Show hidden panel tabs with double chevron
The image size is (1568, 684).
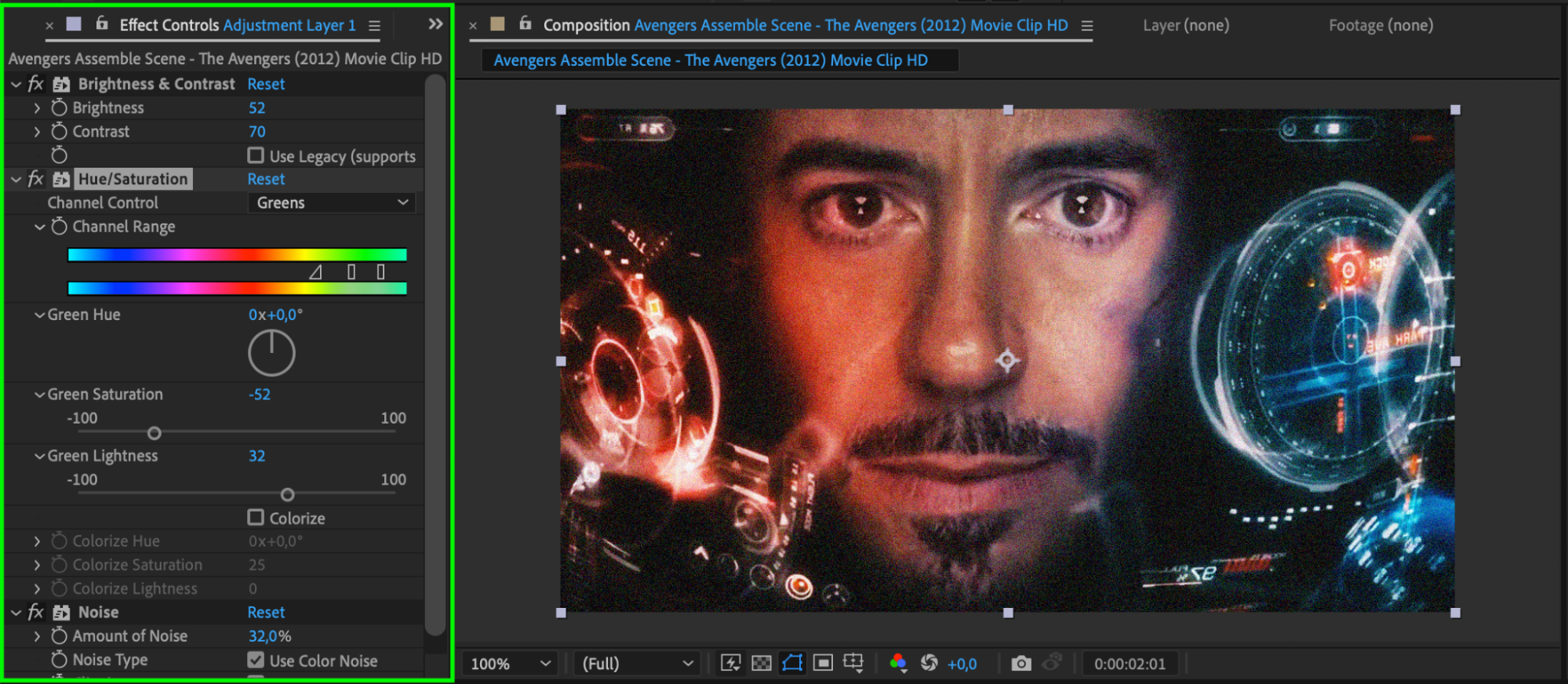435,24
